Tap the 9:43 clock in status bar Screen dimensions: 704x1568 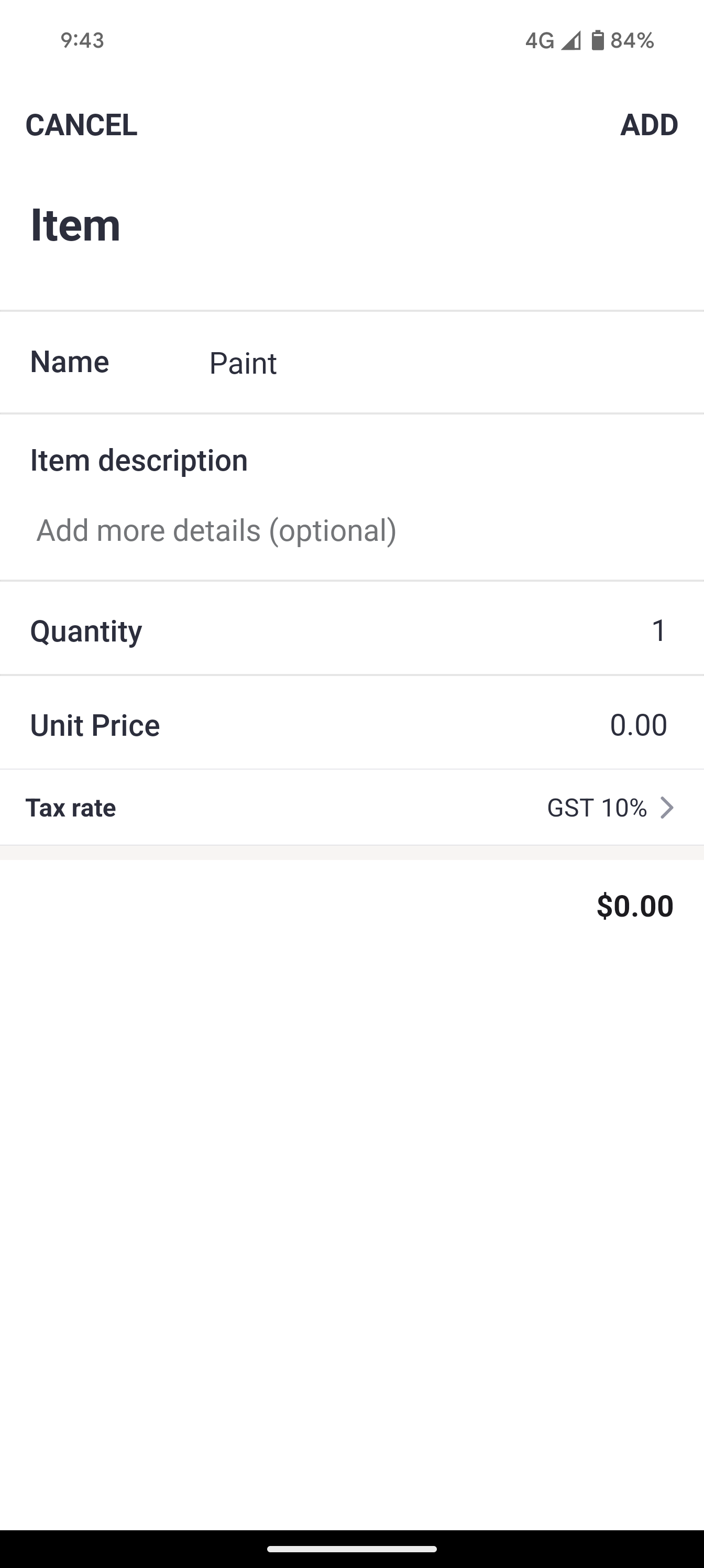click(x=82, y=40)
